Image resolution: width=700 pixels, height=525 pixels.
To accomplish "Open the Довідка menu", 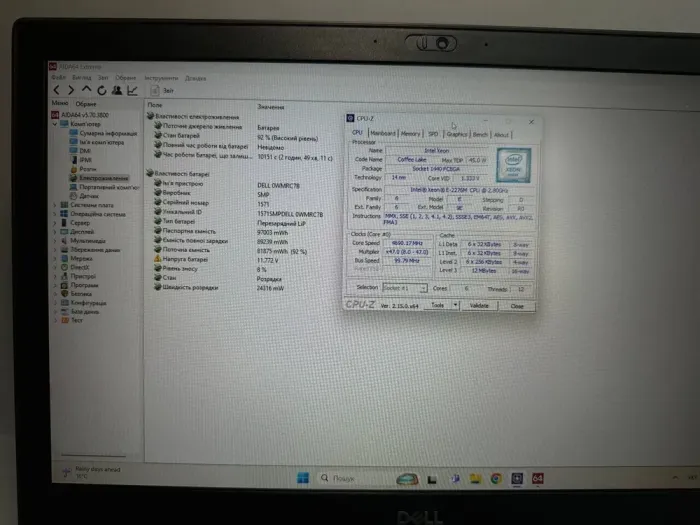I will point(196,79).
